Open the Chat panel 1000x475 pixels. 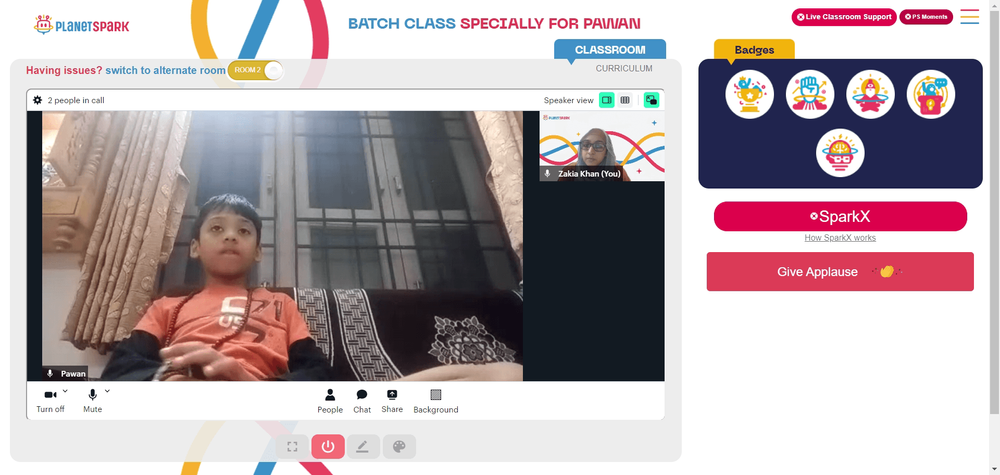coord(362,401)
